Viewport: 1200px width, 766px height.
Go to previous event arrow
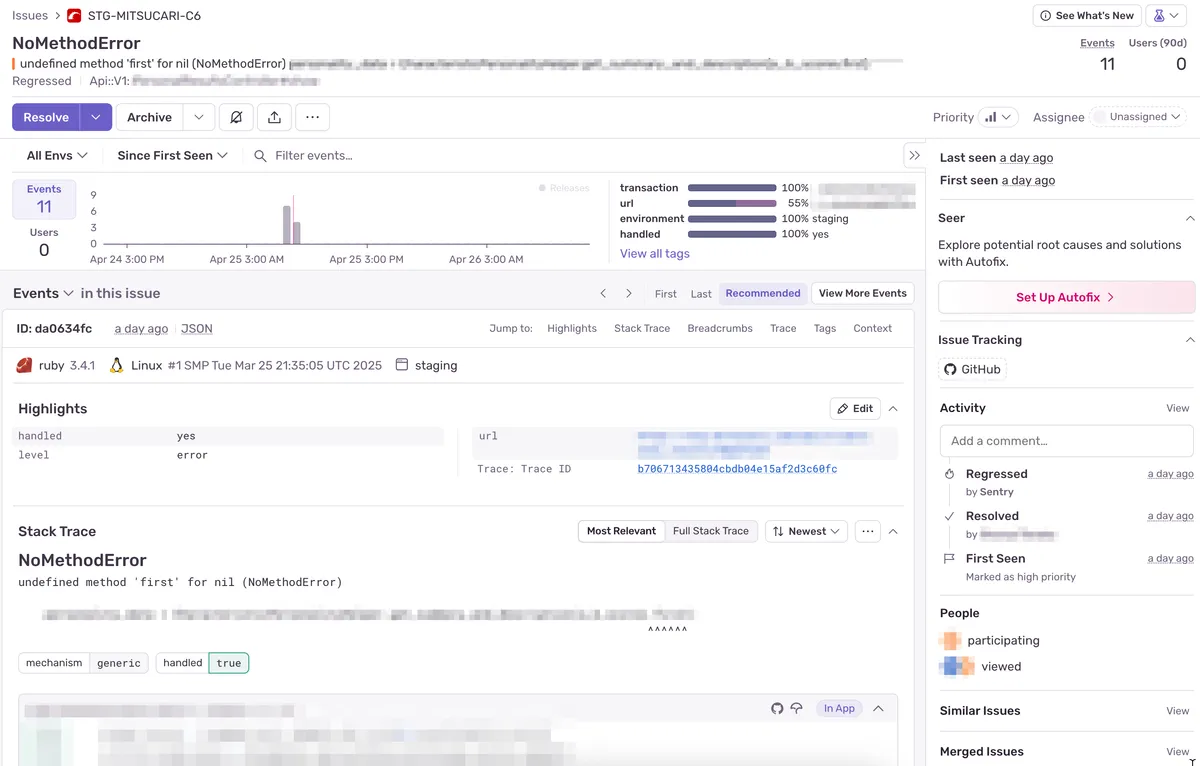tap(603, 293)
